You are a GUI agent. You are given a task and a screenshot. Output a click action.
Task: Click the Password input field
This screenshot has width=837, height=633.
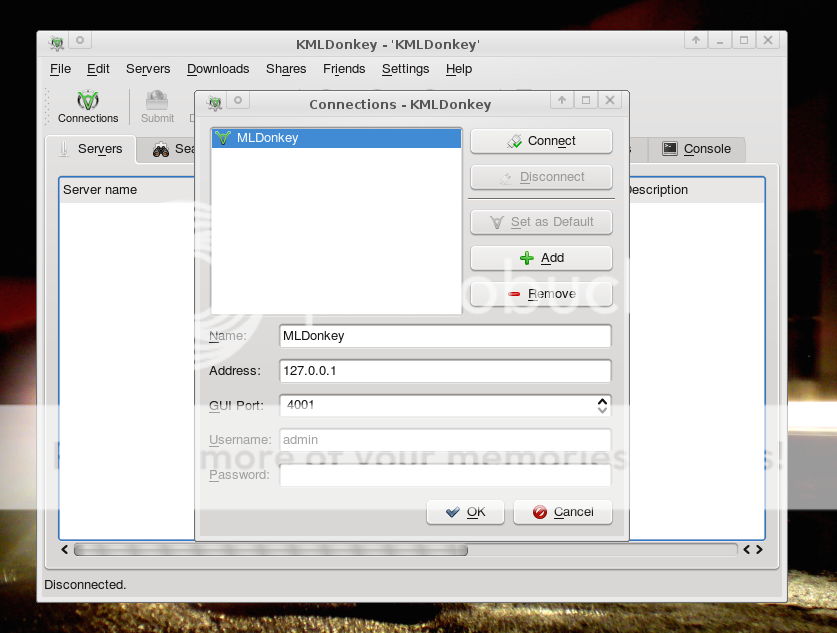pos(445,475)
